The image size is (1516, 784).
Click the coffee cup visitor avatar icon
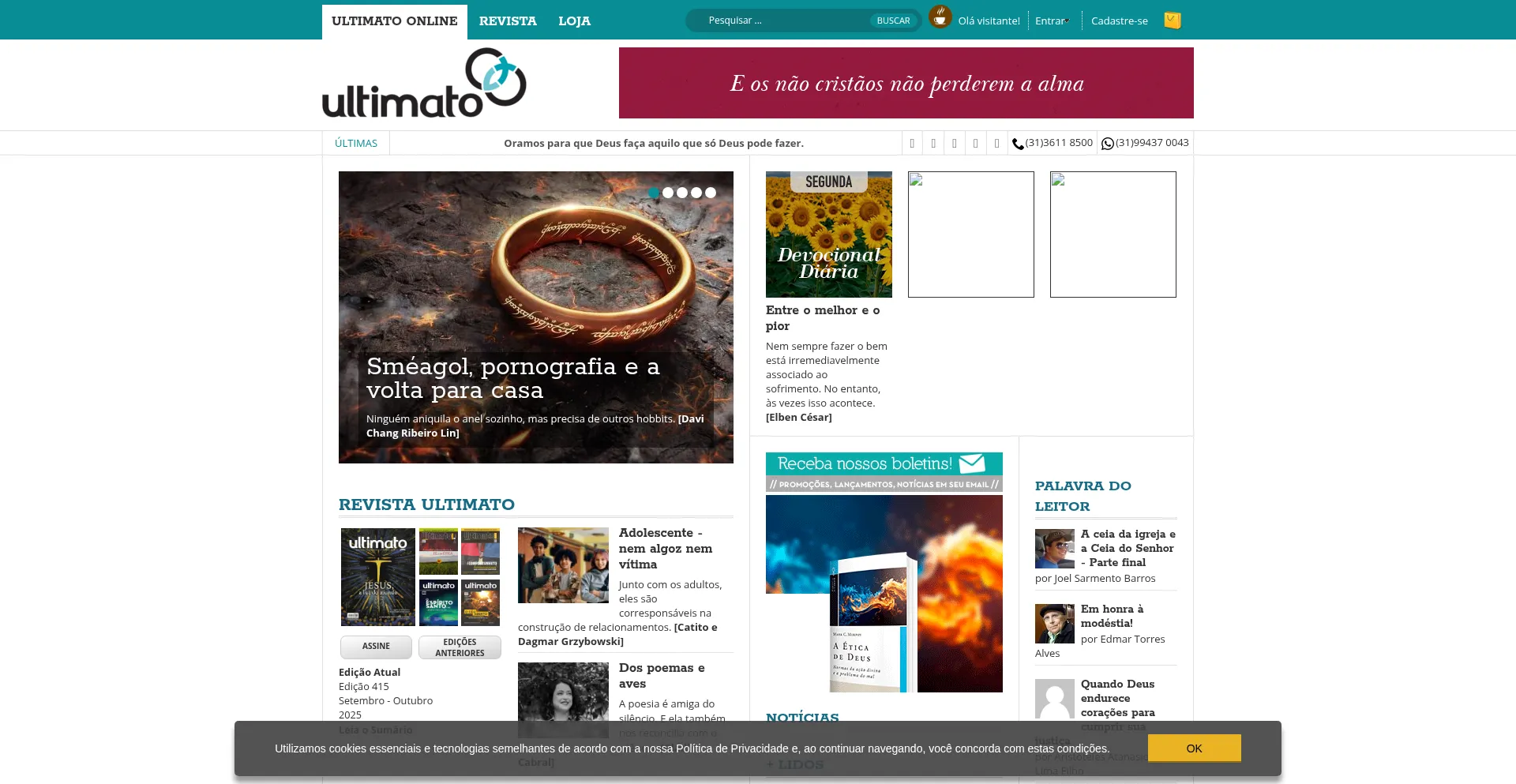[940, 17]
